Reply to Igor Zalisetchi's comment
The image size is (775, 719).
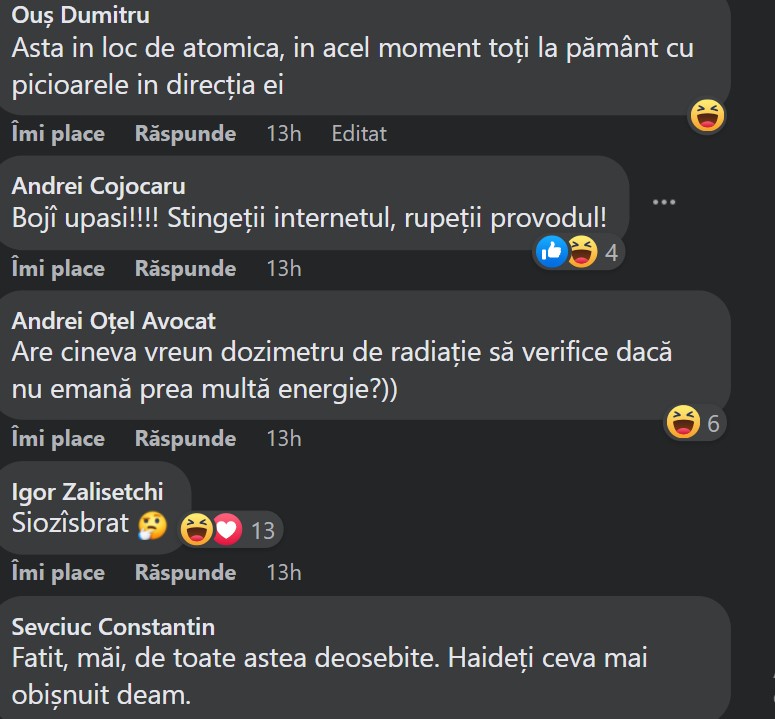(x=185, y=573)
